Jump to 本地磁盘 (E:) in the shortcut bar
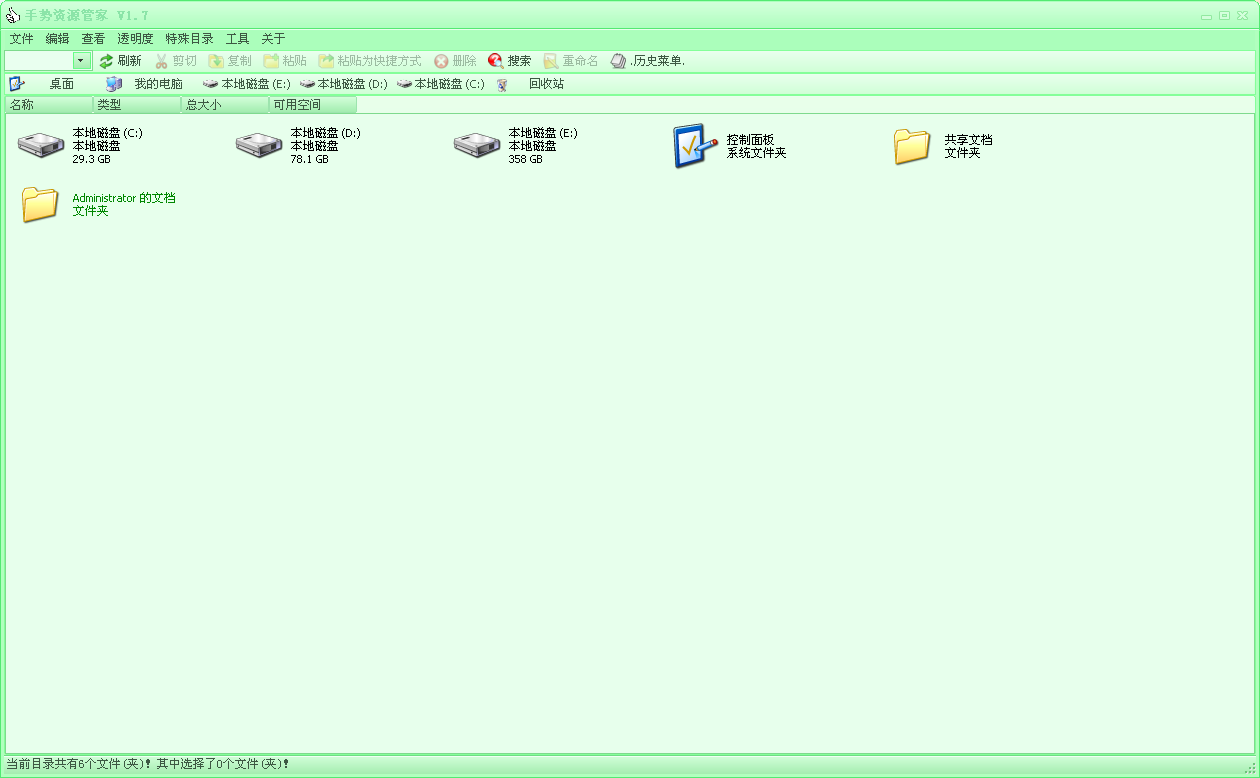 [246, 84]
